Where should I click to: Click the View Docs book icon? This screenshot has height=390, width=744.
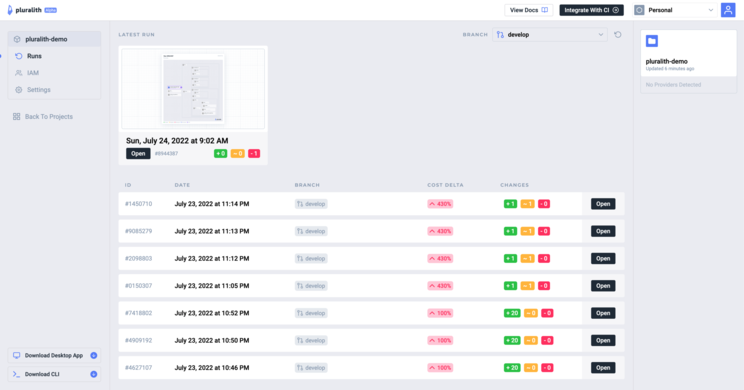[545, 10]
